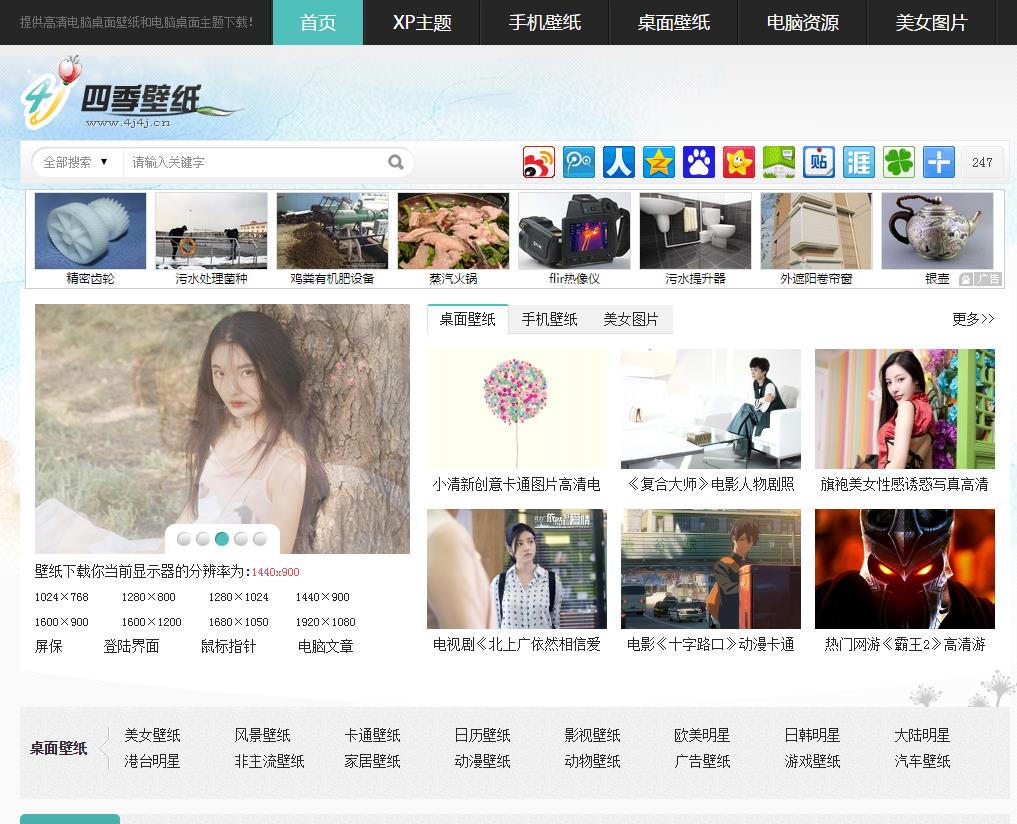The height and width of the screenshot is (824, 1017).
Task: Click the Tencent Weibo share icon
Action: point(579,162)
